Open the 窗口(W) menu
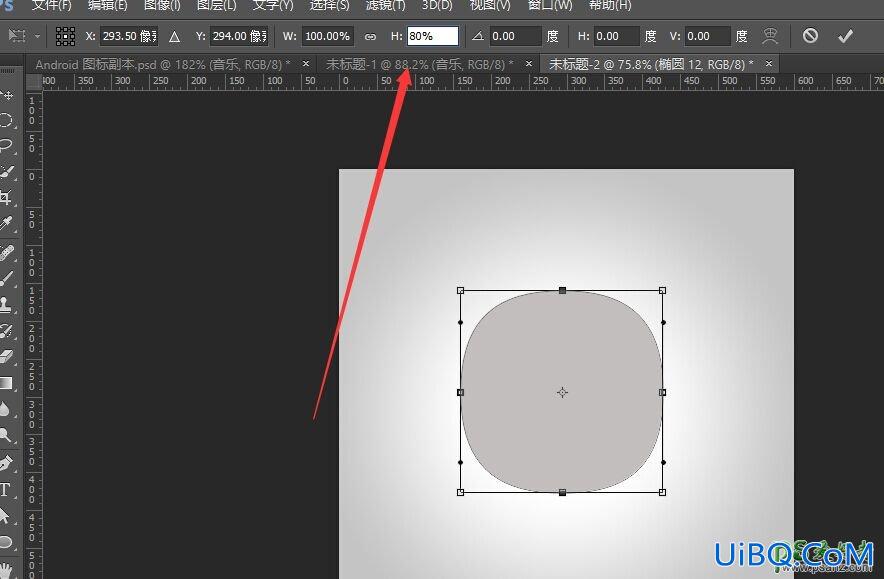The width and height of the screenshot is (884, 579). tap(550, 5)
